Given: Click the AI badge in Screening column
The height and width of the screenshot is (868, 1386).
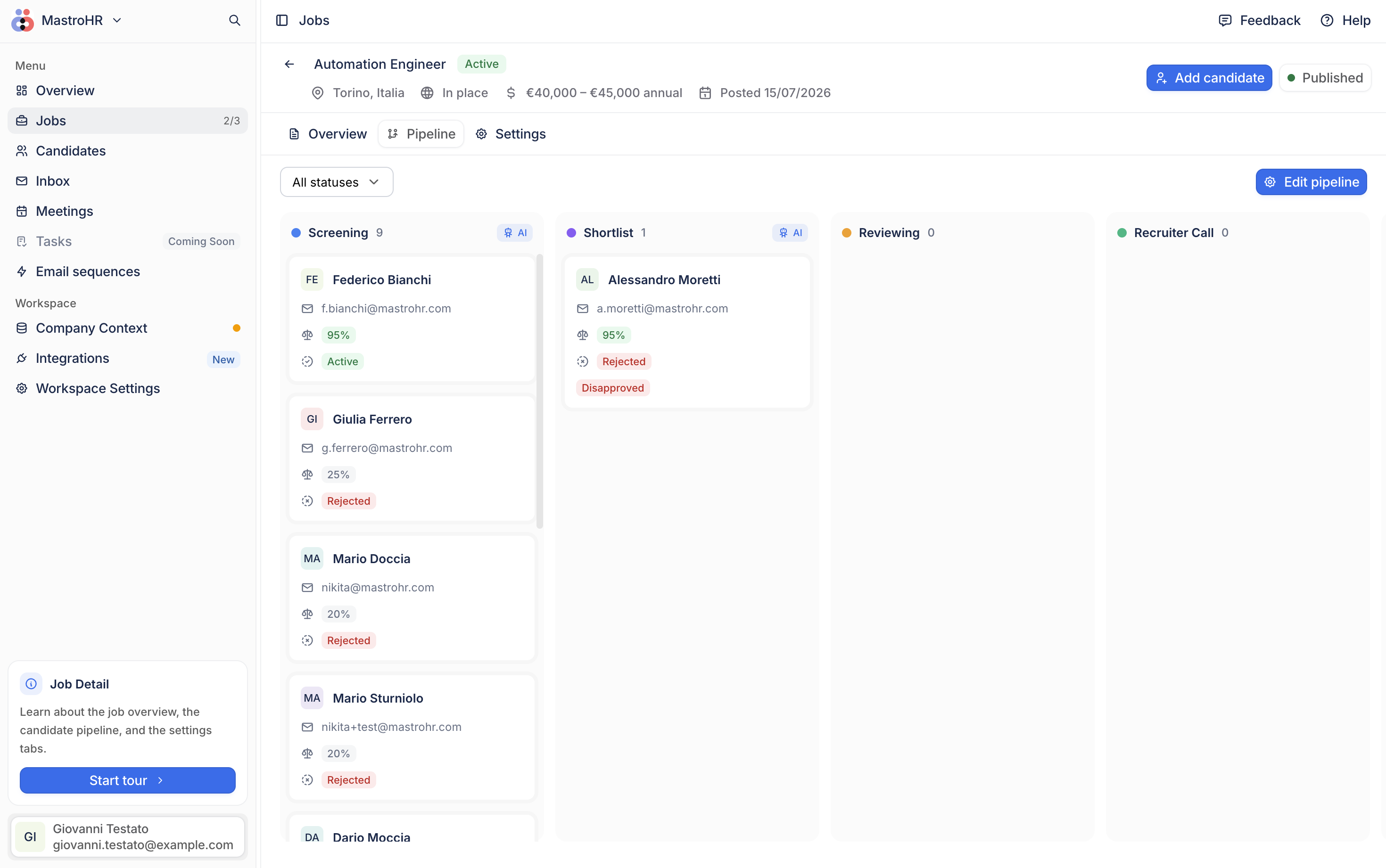Looking at the screenshot, I should [515, 232].
